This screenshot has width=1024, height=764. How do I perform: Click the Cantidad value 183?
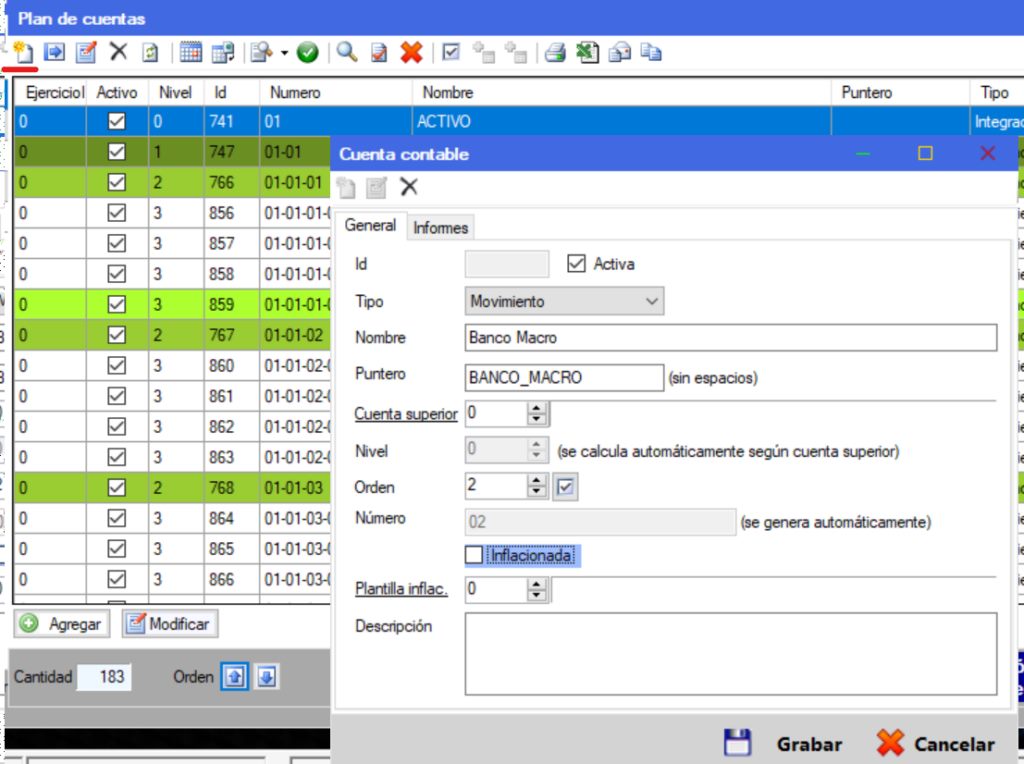[x=104, y=676]
